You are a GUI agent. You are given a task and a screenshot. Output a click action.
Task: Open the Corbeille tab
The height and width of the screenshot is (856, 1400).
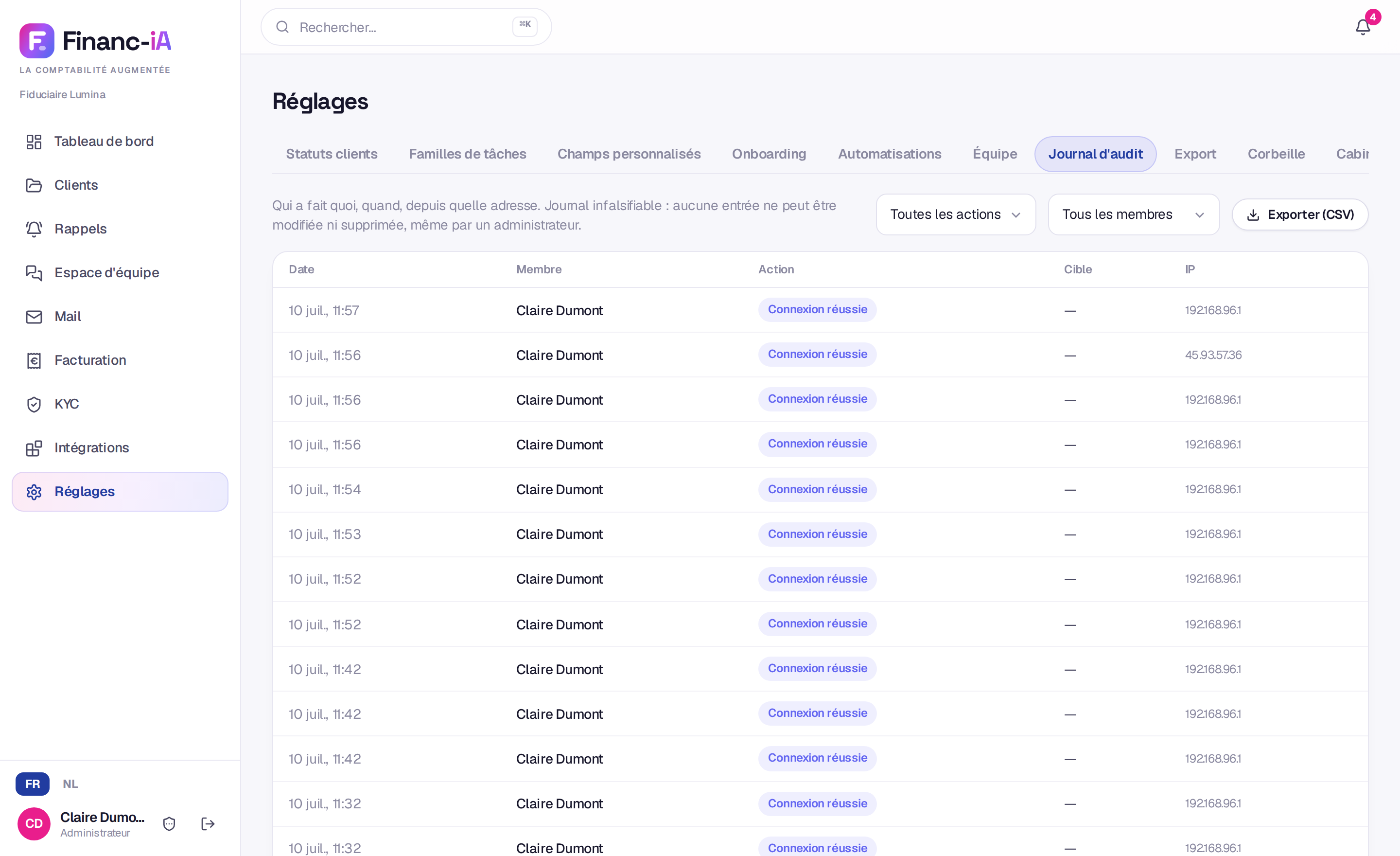click(x=1276, y=154)
